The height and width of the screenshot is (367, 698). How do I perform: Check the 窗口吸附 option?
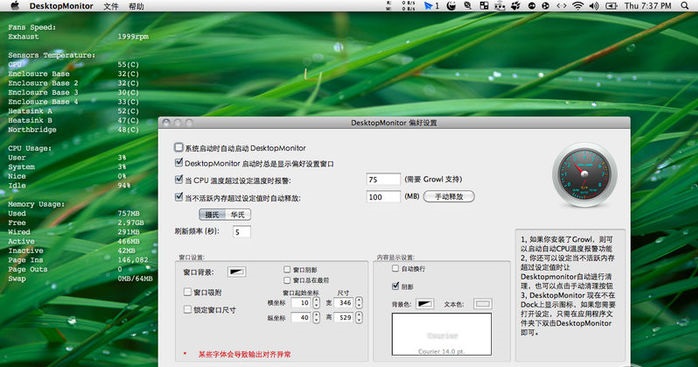pos(187,292)
